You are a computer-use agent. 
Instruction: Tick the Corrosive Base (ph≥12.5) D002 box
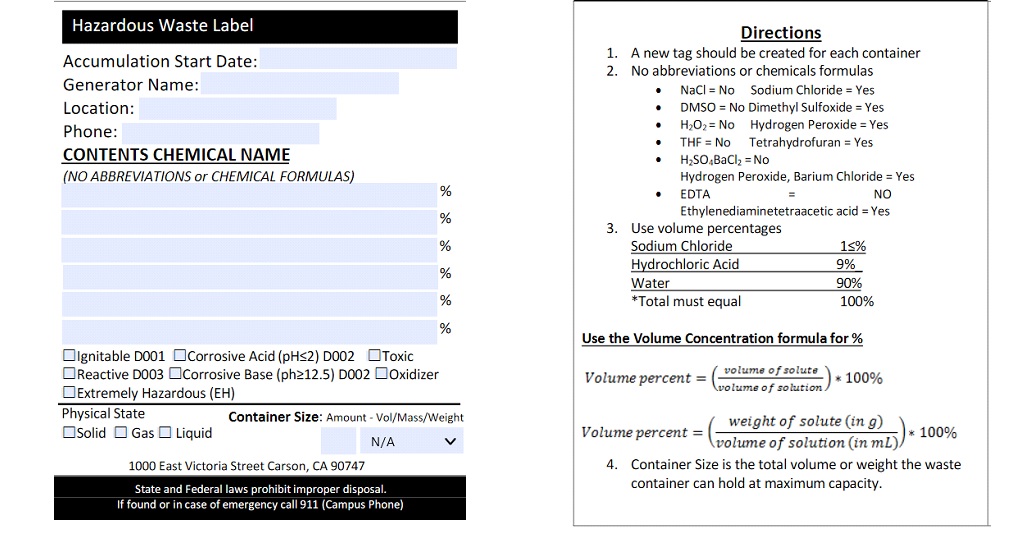175,373
